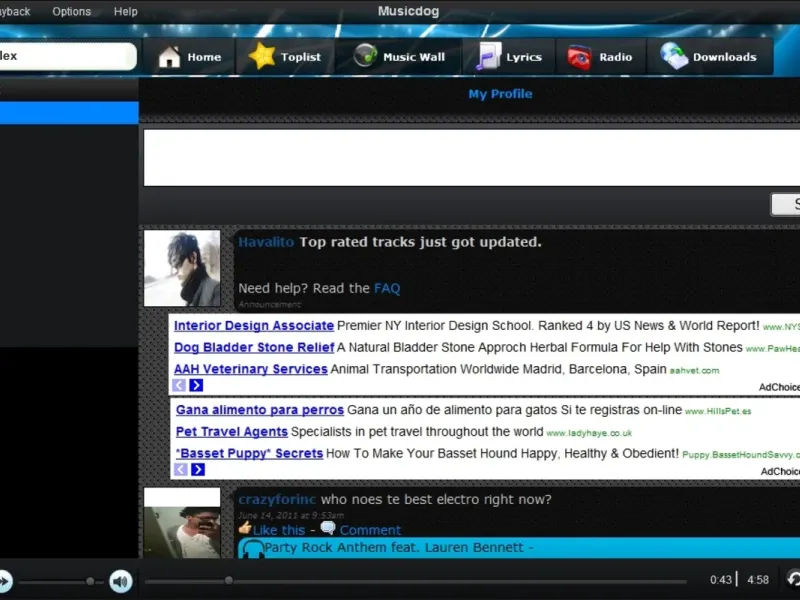Screen dimensions: 800x600
Task: Select the highlighted blue sidebar row
Action: 69,113
